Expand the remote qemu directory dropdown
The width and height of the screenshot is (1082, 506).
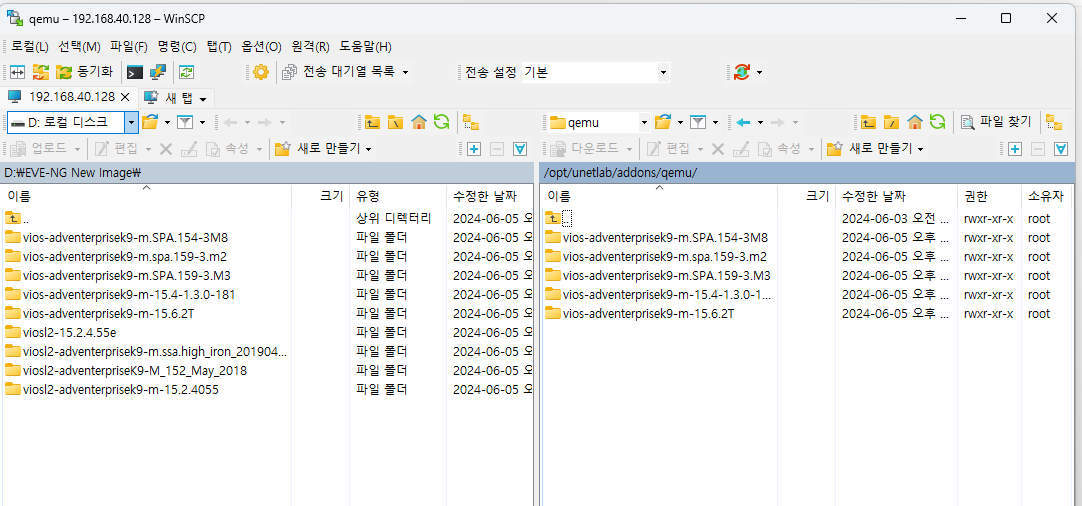pyautogui.click(x=645, y=123)
